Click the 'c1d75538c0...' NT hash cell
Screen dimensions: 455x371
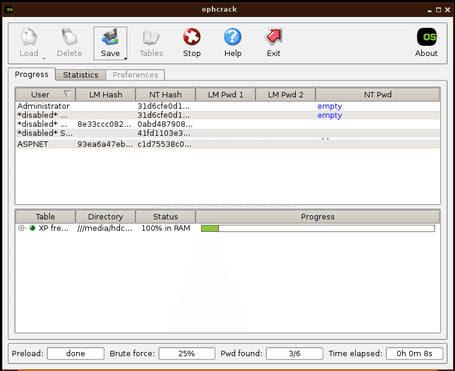coord(164,144)
